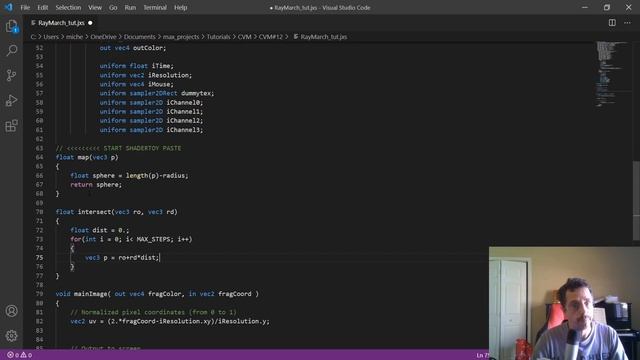This screenshot has height=360, width=640.
Task: Click the Tutorials breadcrumb segment
Action: click(x=218, y=37)
